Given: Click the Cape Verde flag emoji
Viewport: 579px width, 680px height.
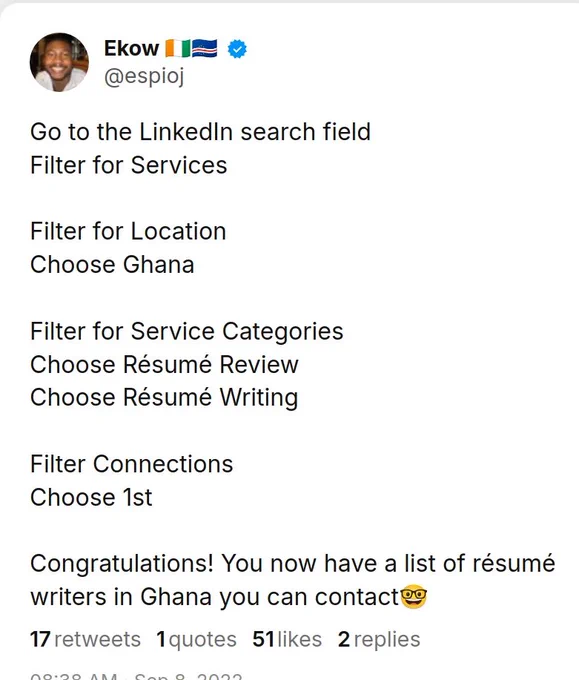Looking at the screenshot, I should (x=204, y=48).
